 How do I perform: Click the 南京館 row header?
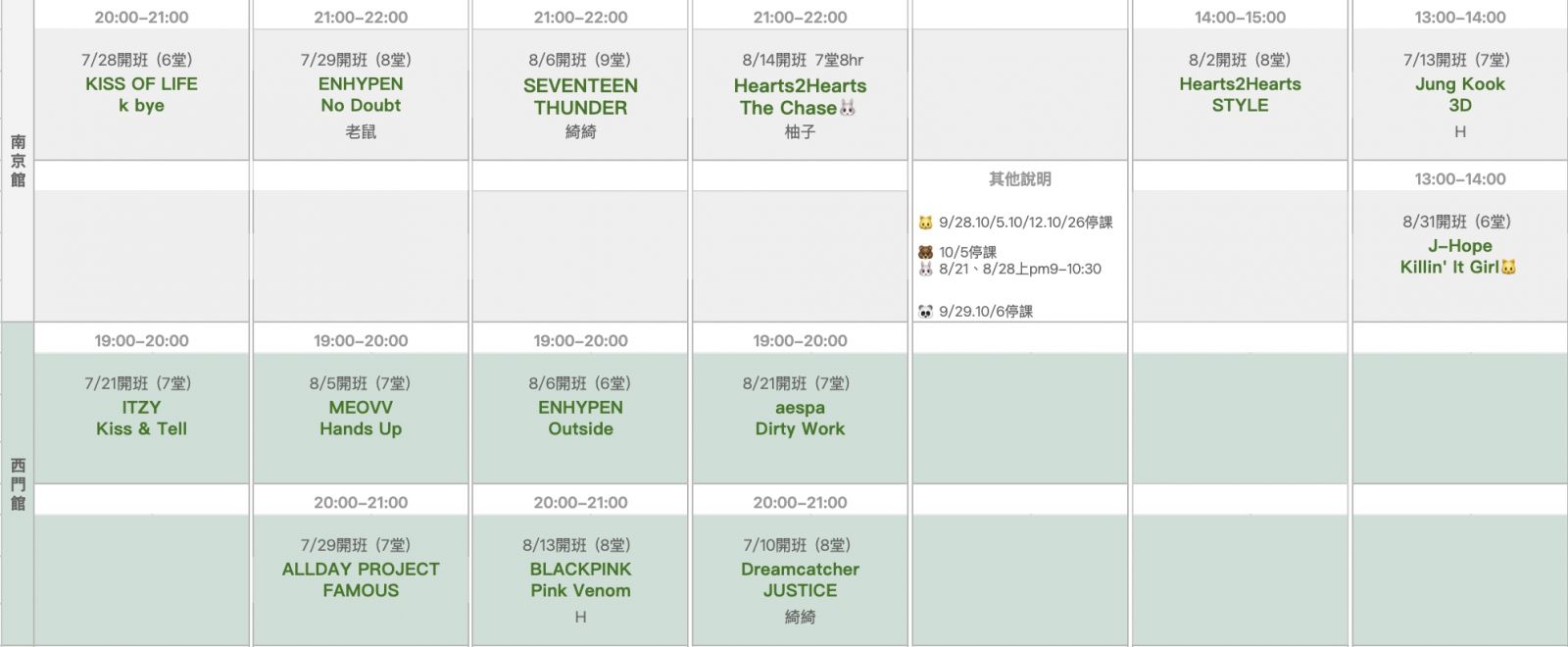[18, 161]
